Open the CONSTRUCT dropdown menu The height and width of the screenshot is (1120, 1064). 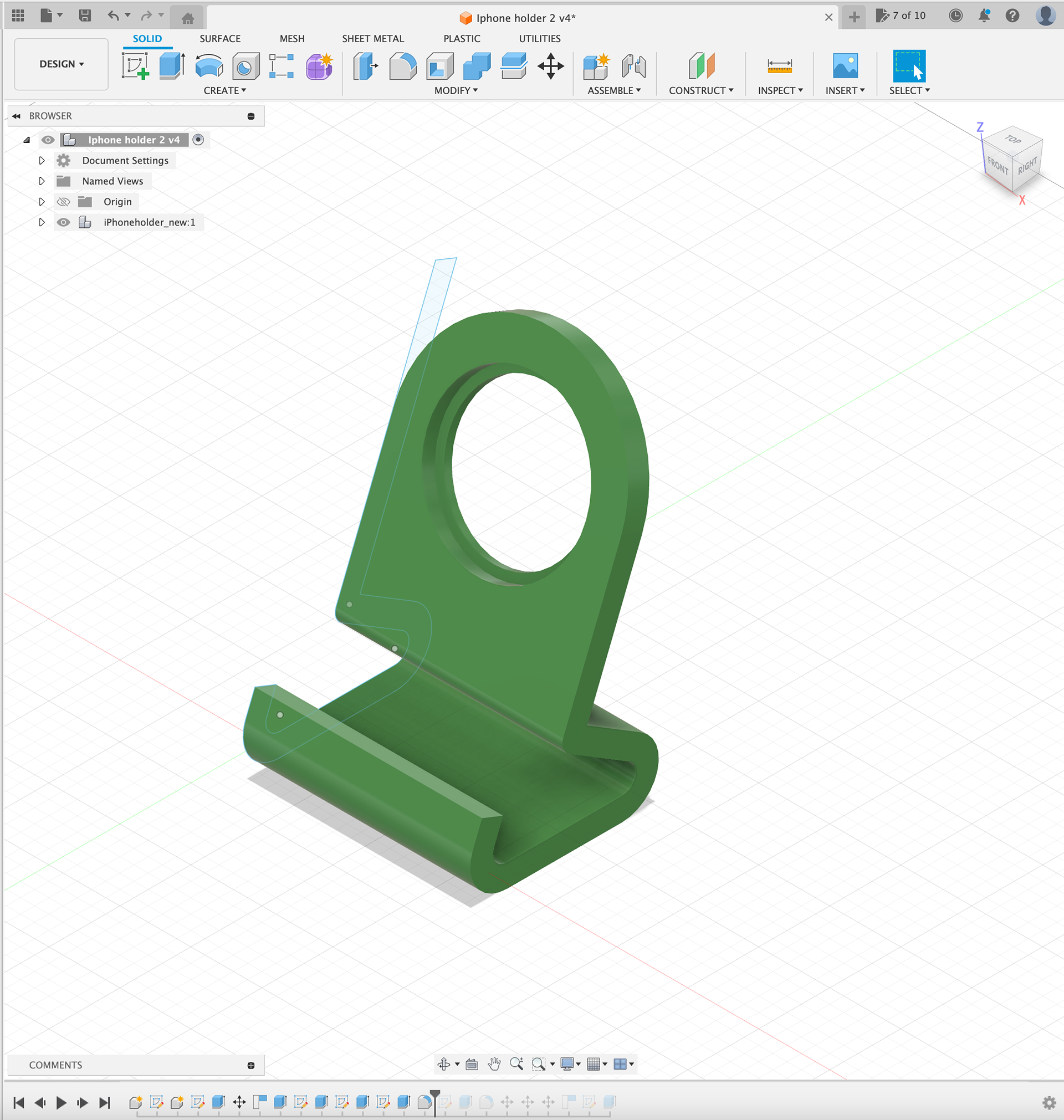pos(701,91)
